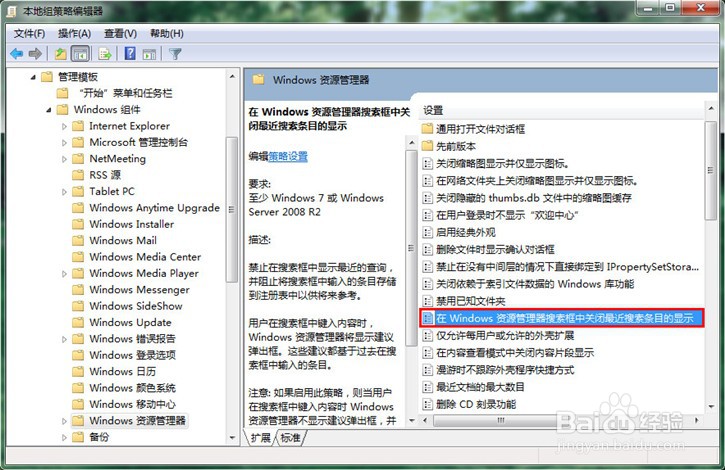Expand the Microsoft 管理控制台 node
The width and height of the screenshot is (725, 470).
tap(64, 143)
